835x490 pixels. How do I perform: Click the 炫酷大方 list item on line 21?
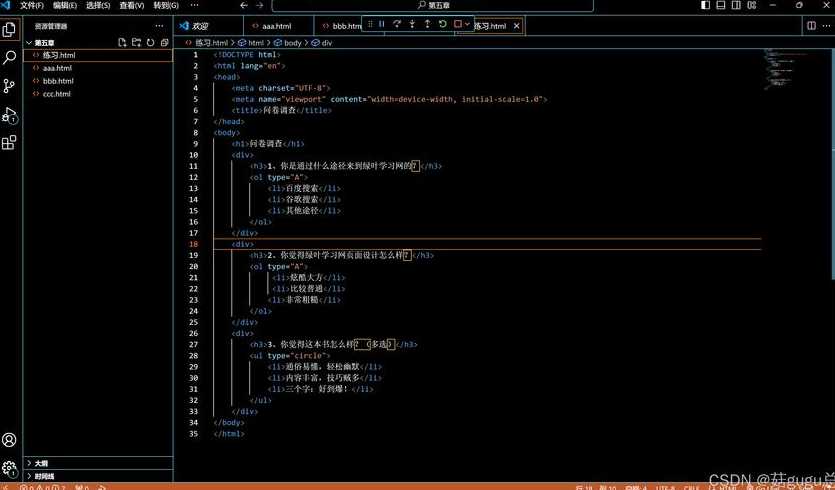tap(306, 277)
